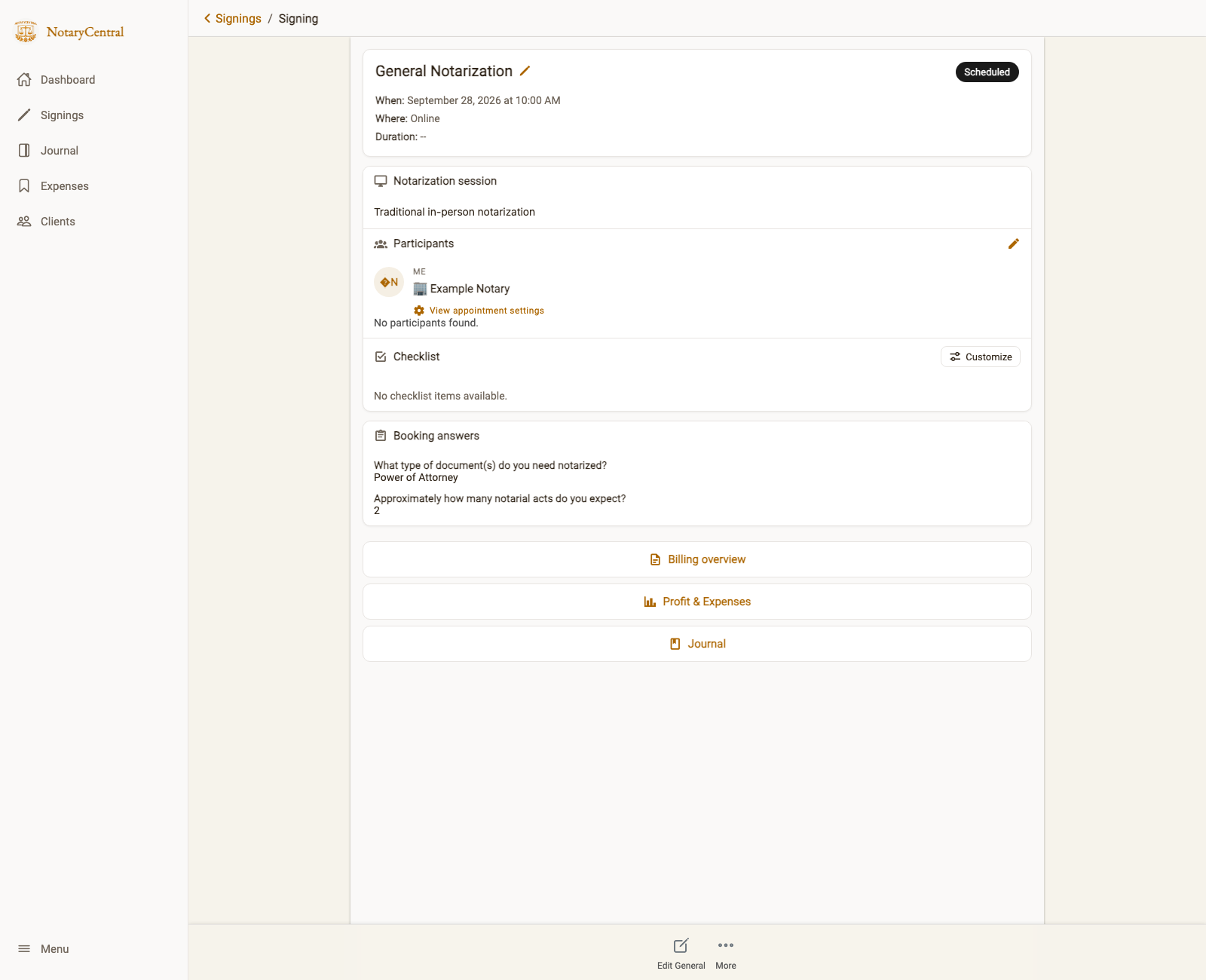This screenshot has width=1206, height=980.
Task: Click the Checklist checkbox icon
Action: coord(381,357)
